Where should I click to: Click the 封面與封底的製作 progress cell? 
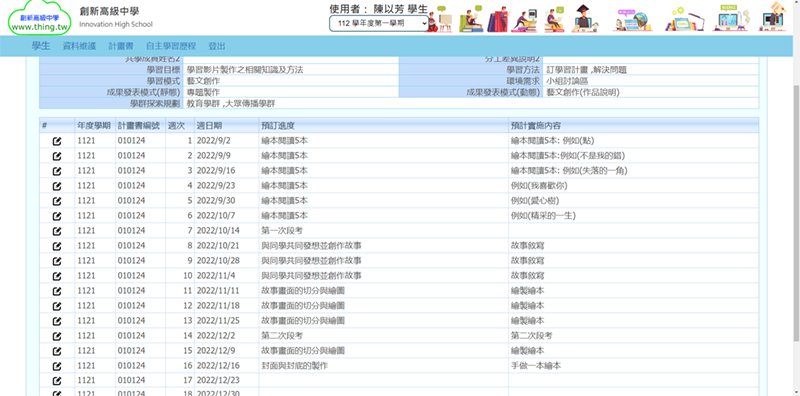(384, 366)
